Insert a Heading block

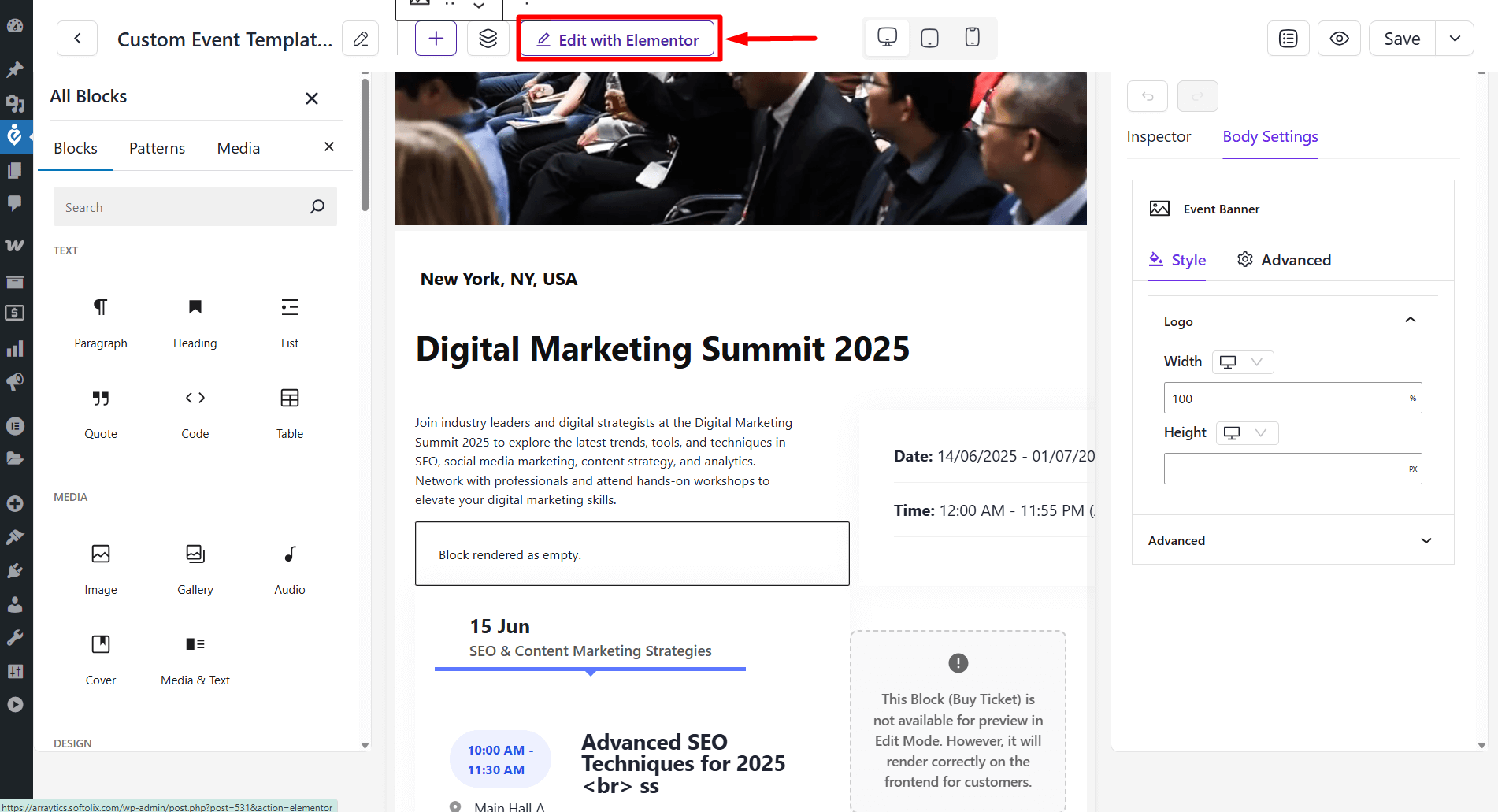195,323
